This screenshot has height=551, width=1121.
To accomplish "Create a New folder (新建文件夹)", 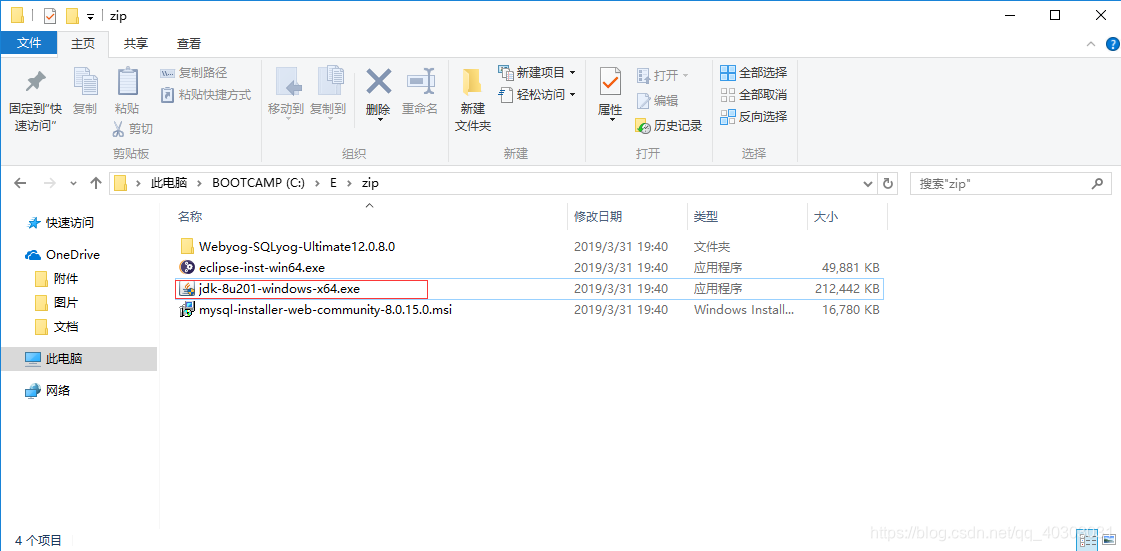I will [x=473, y=100].
